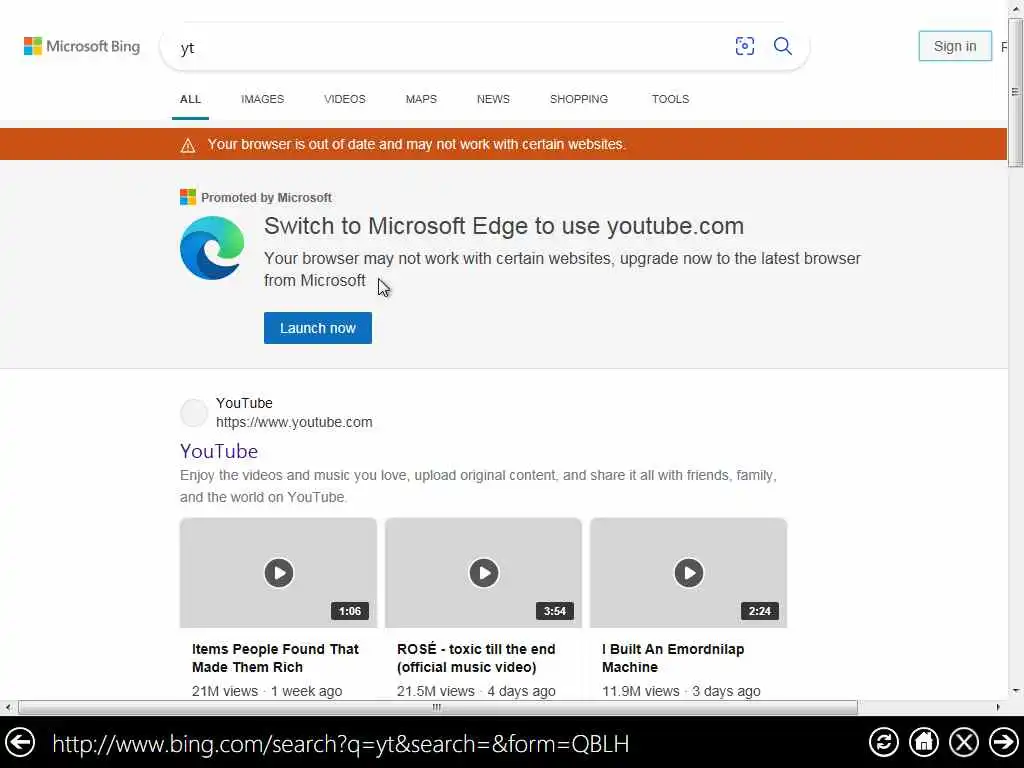Click the 2:24 duration badge

click(760, 611)
